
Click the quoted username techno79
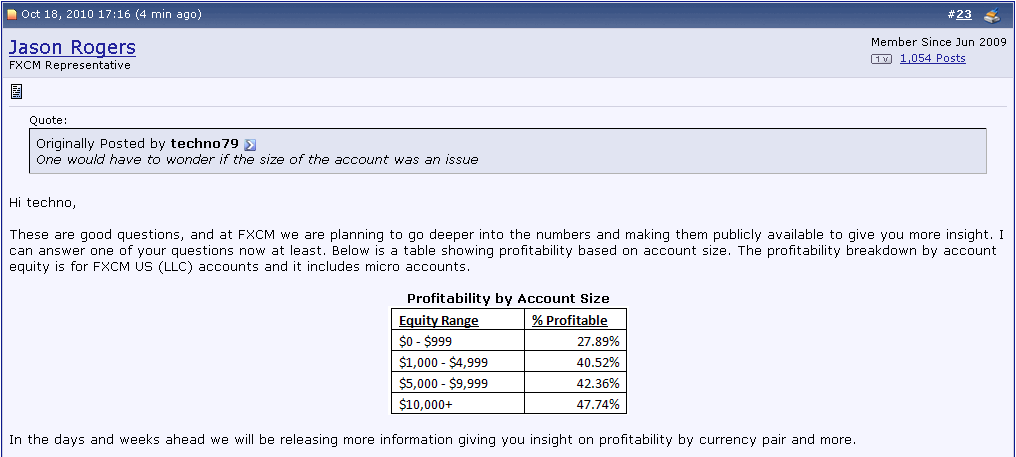[204, 144]
